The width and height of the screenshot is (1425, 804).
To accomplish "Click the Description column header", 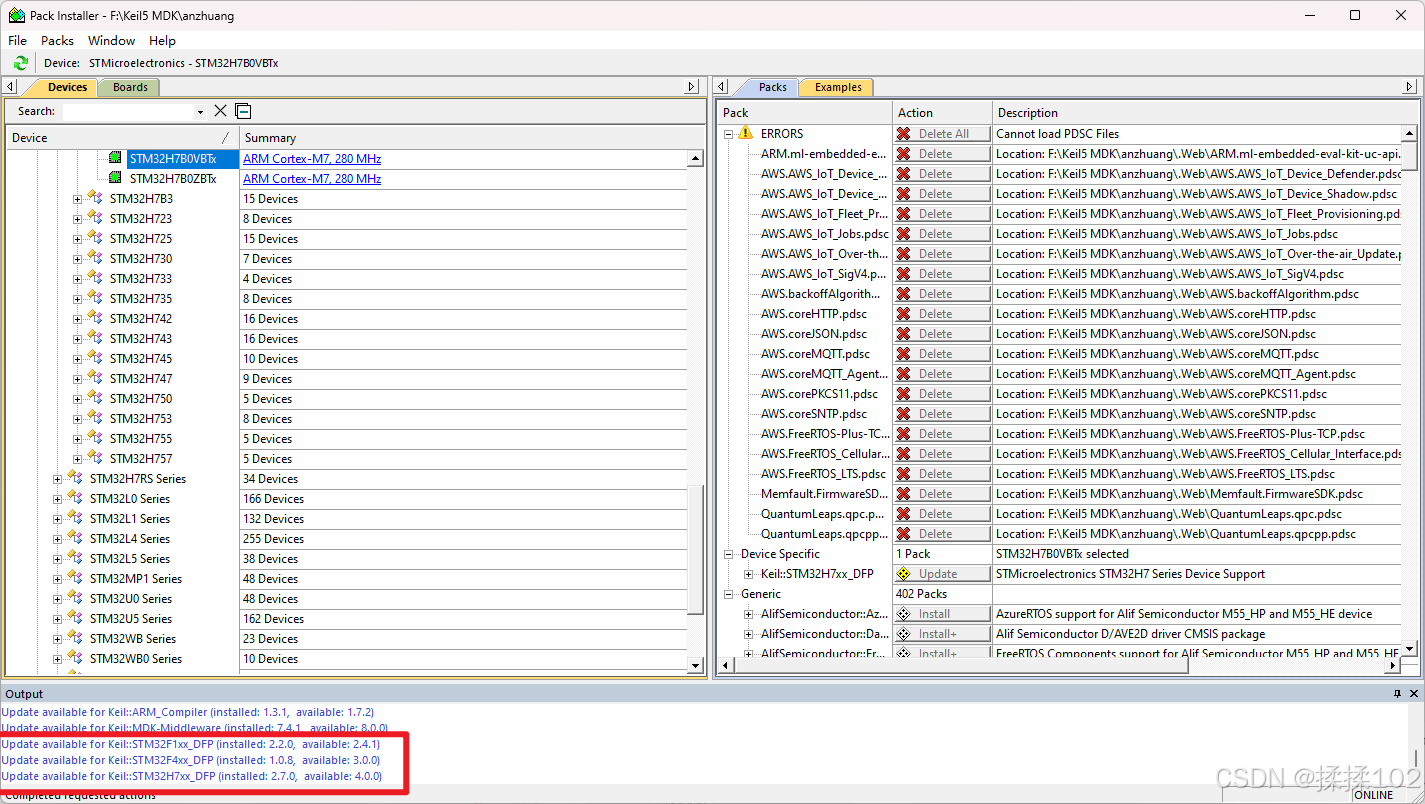I will click(x=1205, y=112).
